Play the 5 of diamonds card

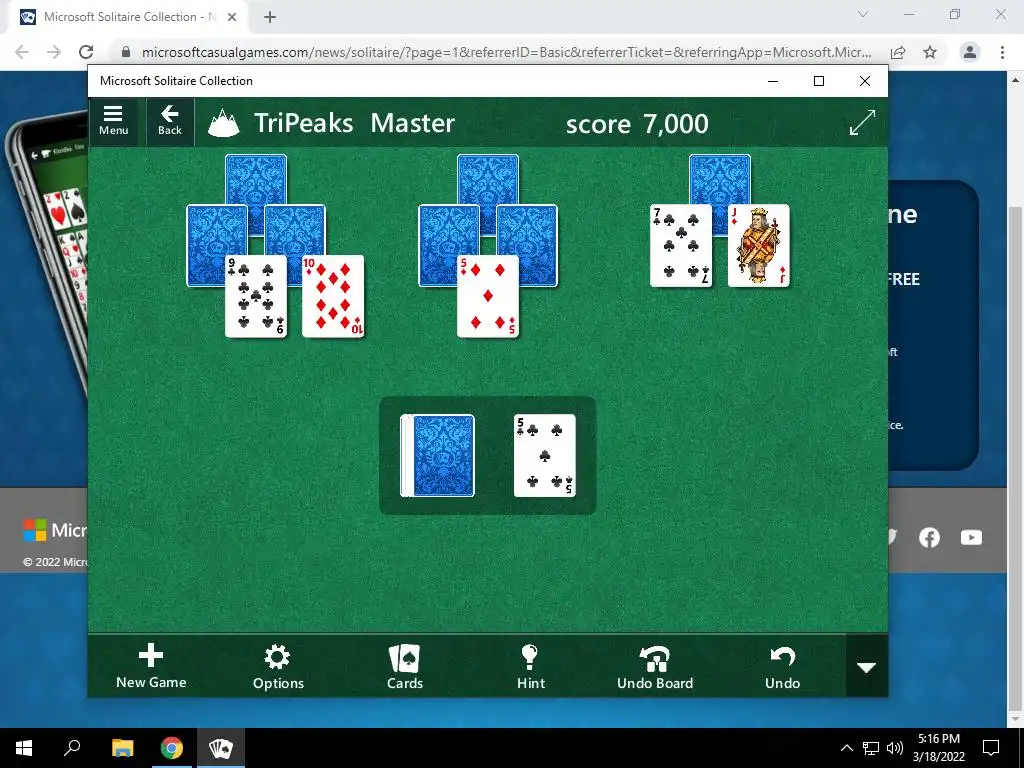click(x=488, y=296)
